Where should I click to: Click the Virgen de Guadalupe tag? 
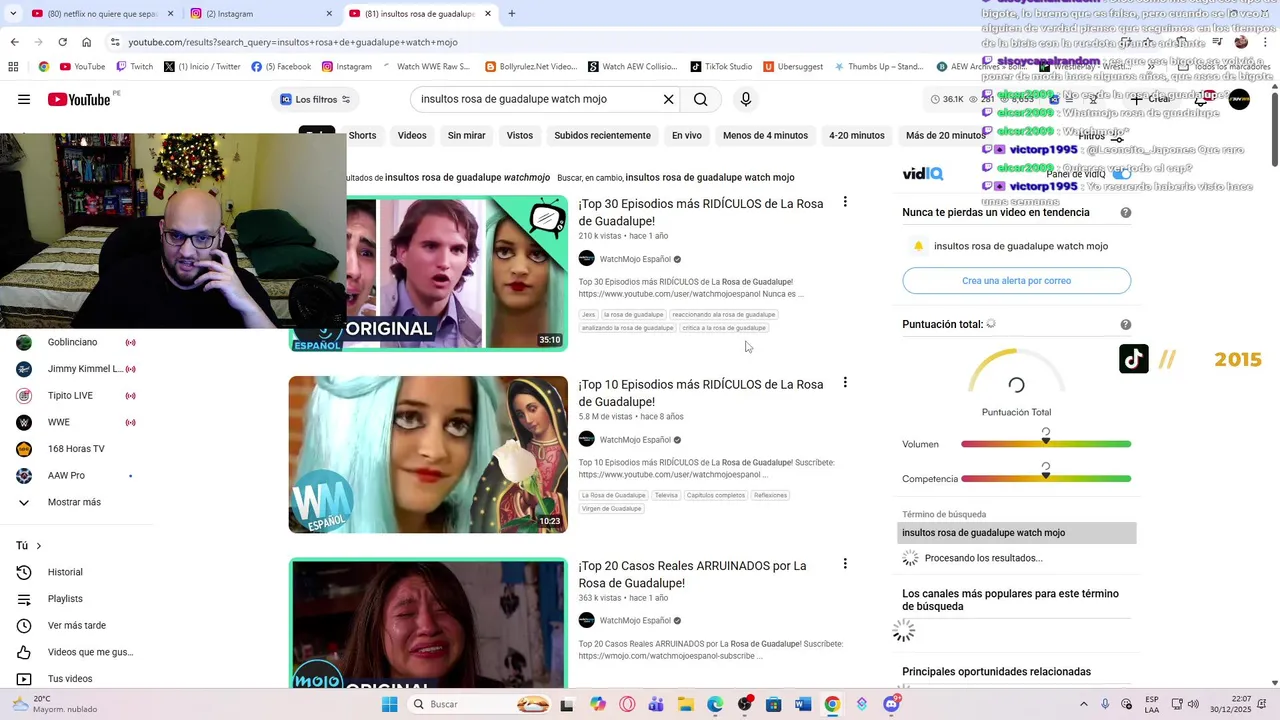tap(612, 509)
